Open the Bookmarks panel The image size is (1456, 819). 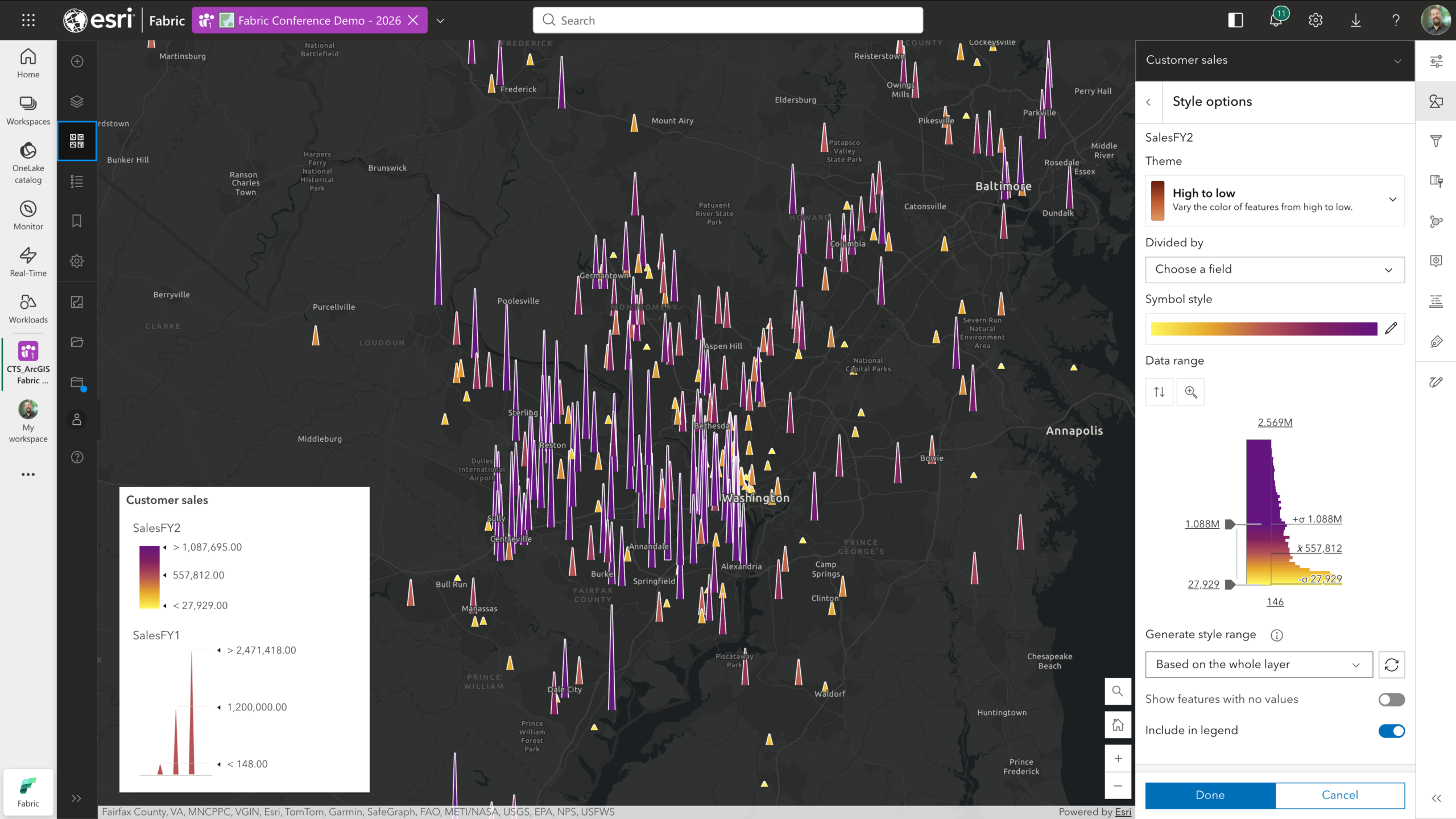pyautogui.click(x=77, y=221)
